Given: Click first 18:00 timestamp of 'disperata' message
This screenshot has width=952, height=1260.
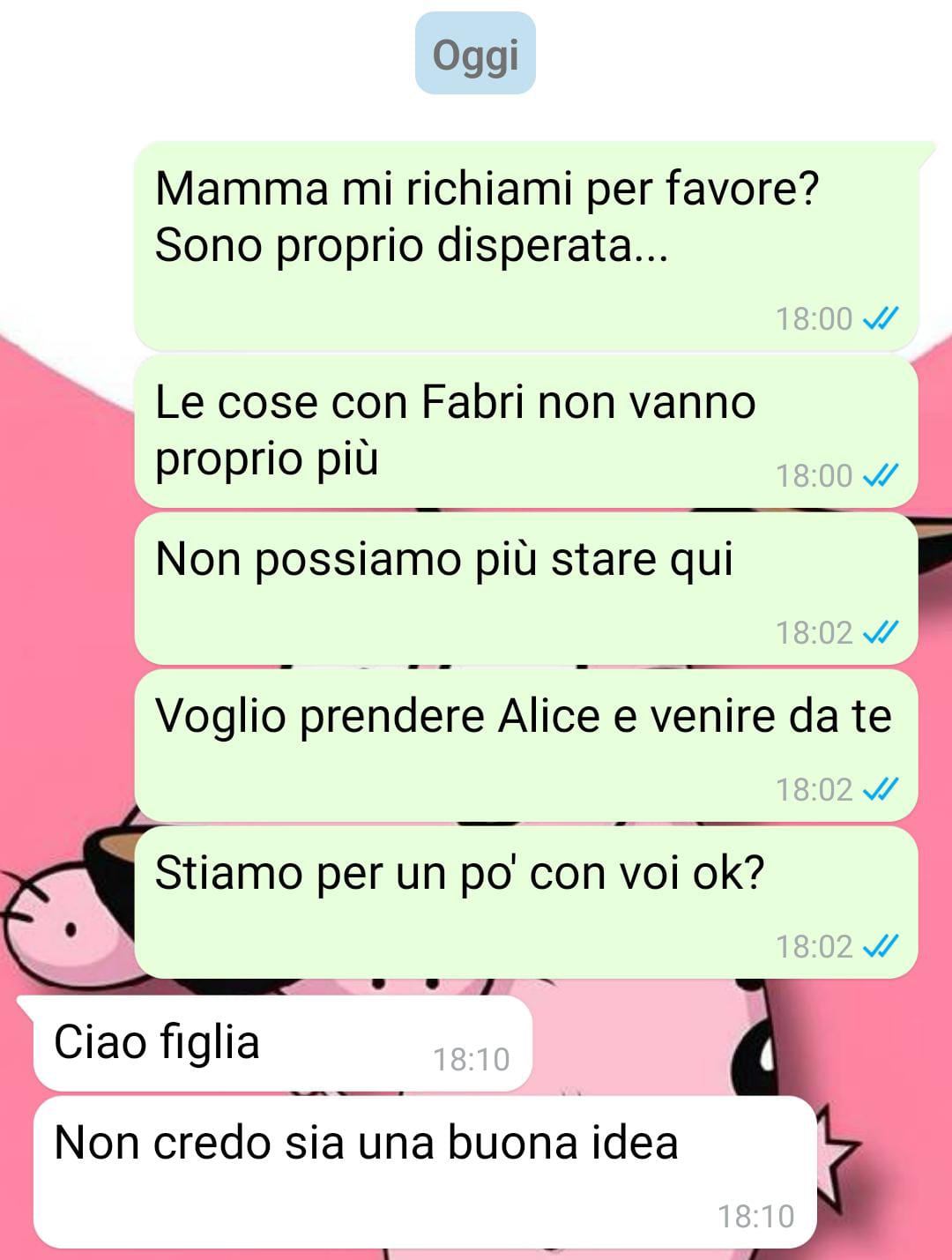Looking at the screenshot, I should point(814,318).
